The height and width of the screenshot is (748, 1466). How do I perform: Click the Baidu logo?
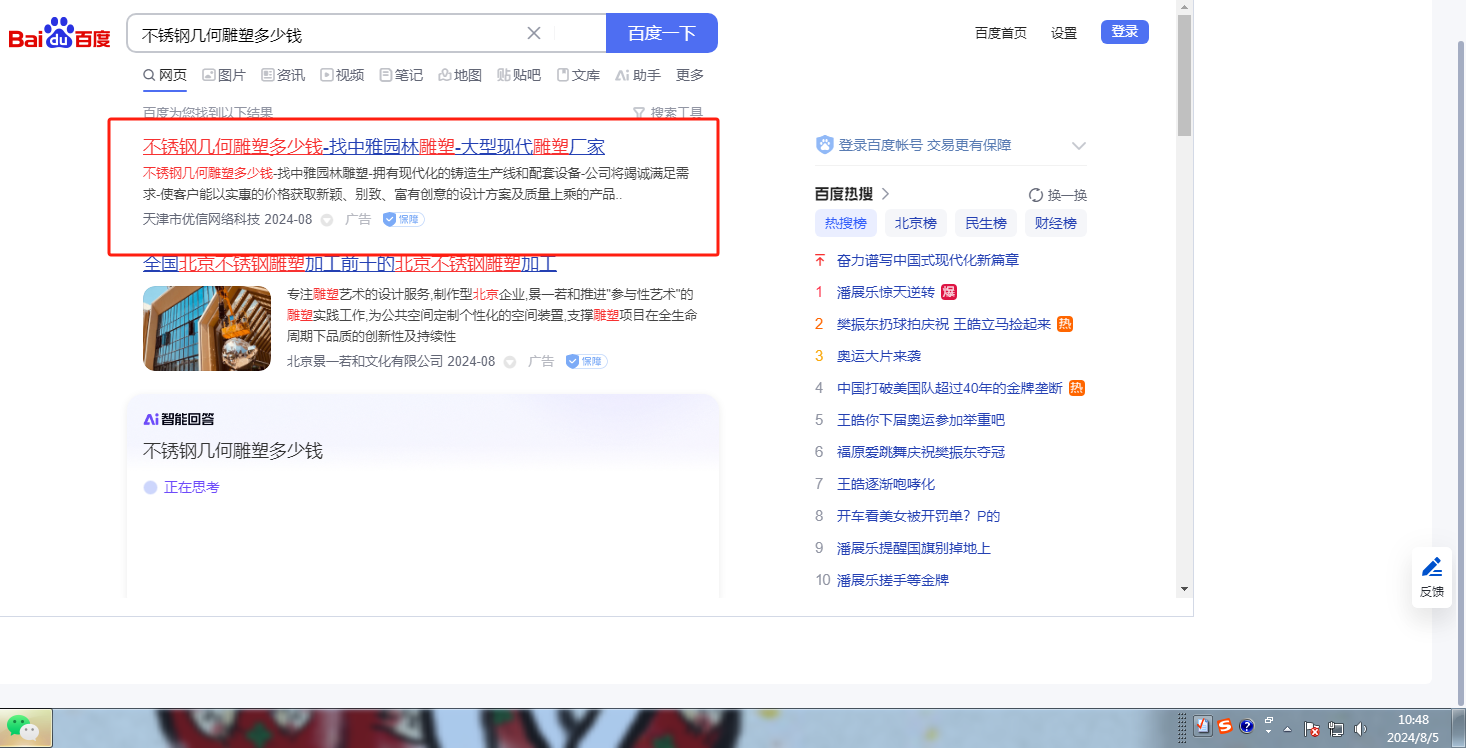(x=60, y=33)
